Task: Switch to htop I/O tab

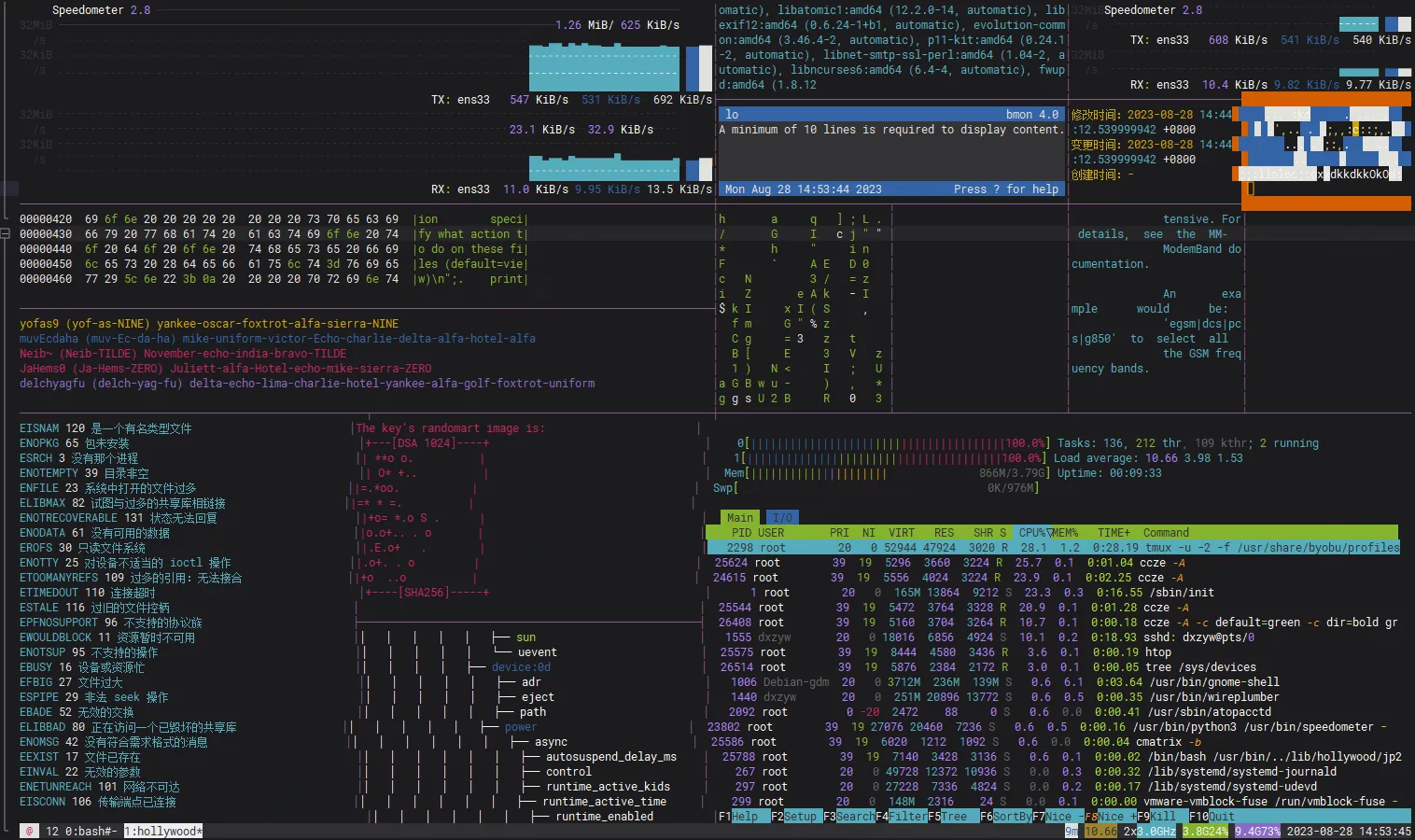Action: [782, 518]
